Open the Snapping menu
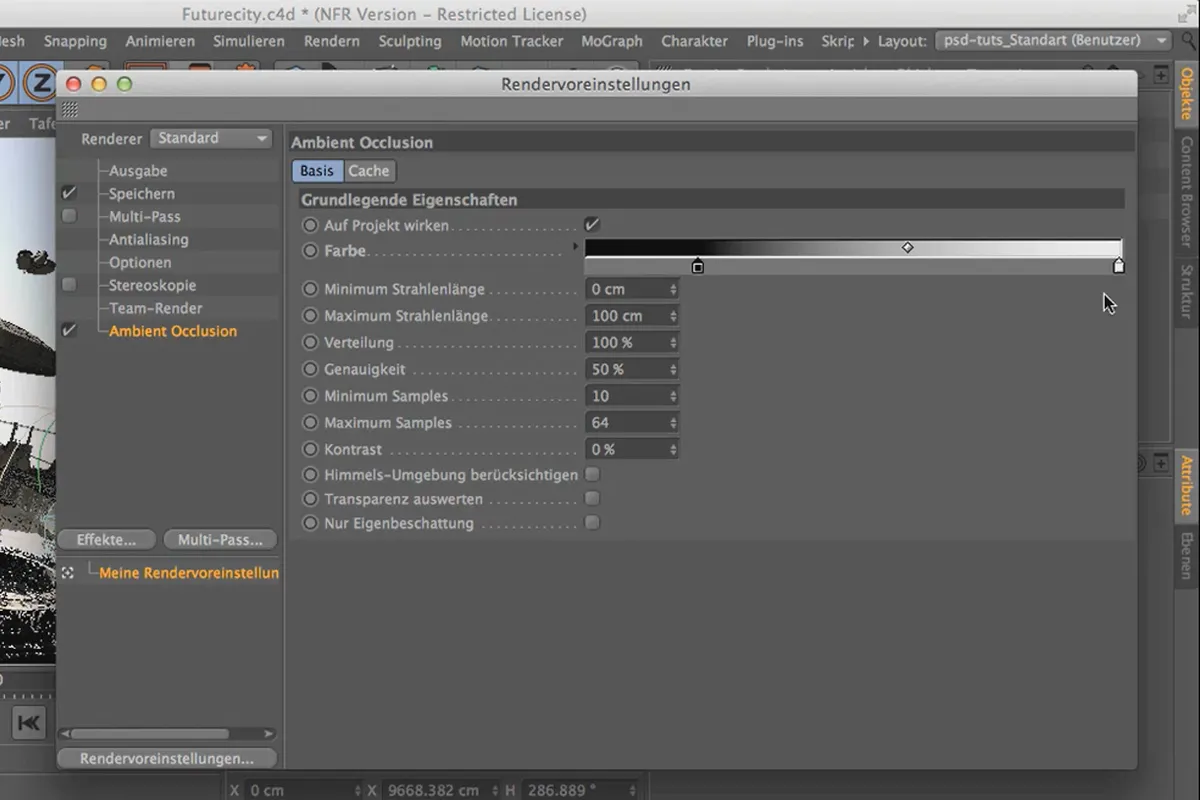This screenshot has height=800, width=1200. click(75, 41)
